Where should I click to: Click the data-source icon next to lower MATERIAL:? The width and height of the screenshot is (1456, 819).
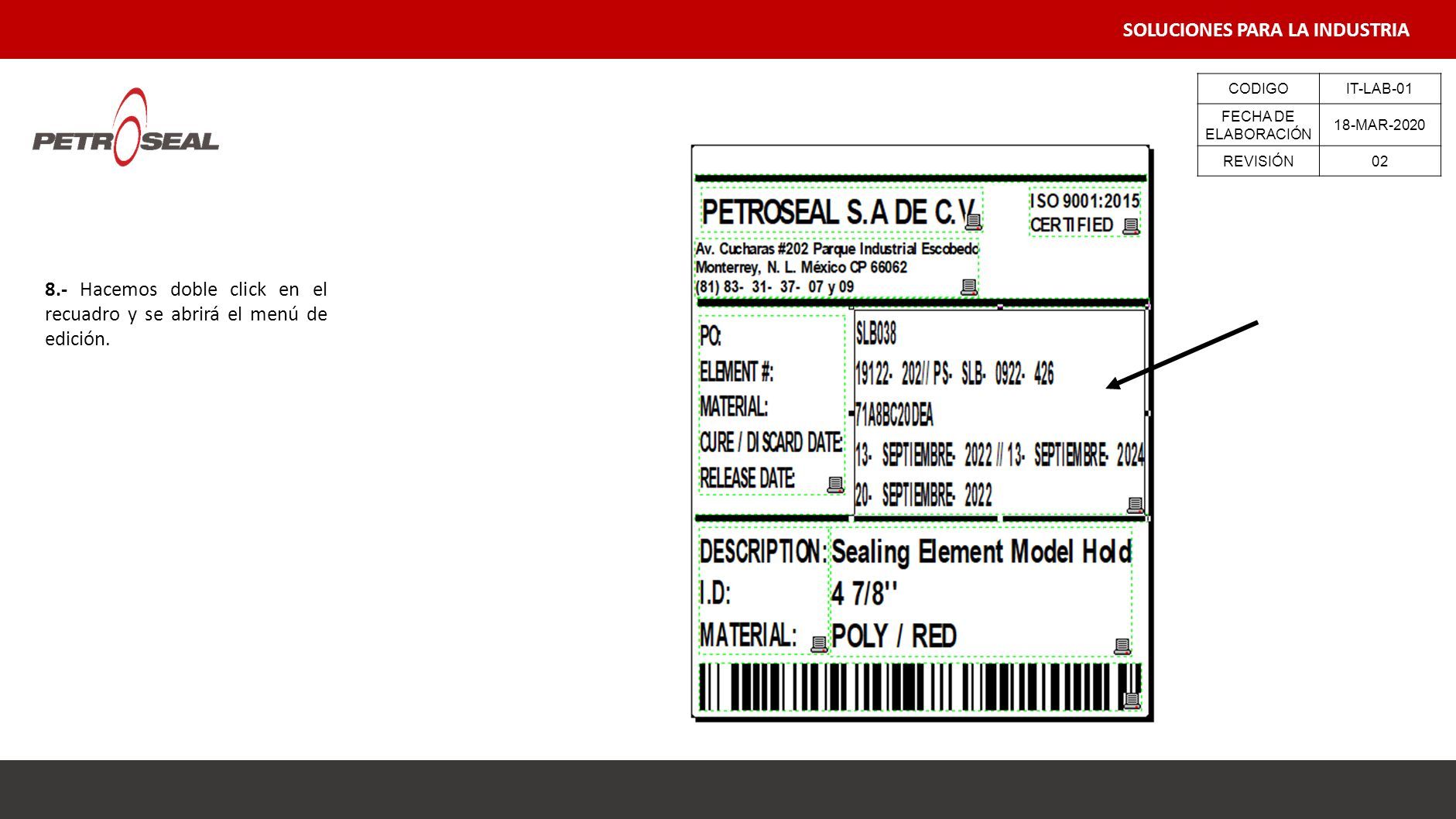pos(819,644)
